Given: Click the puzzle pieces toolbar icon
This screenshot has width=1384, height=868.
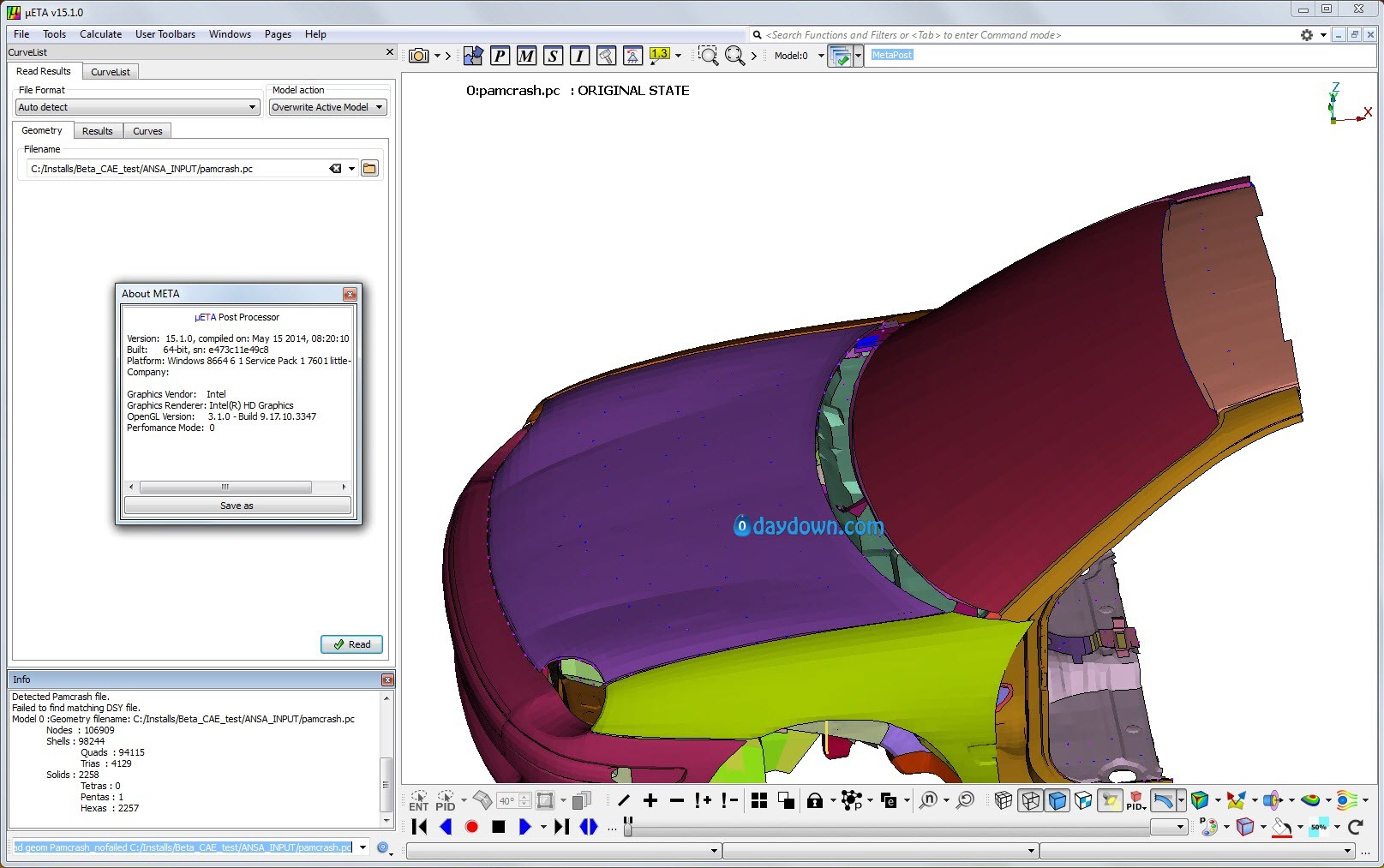Looking at the screenshot, I should tap(473, 56).
